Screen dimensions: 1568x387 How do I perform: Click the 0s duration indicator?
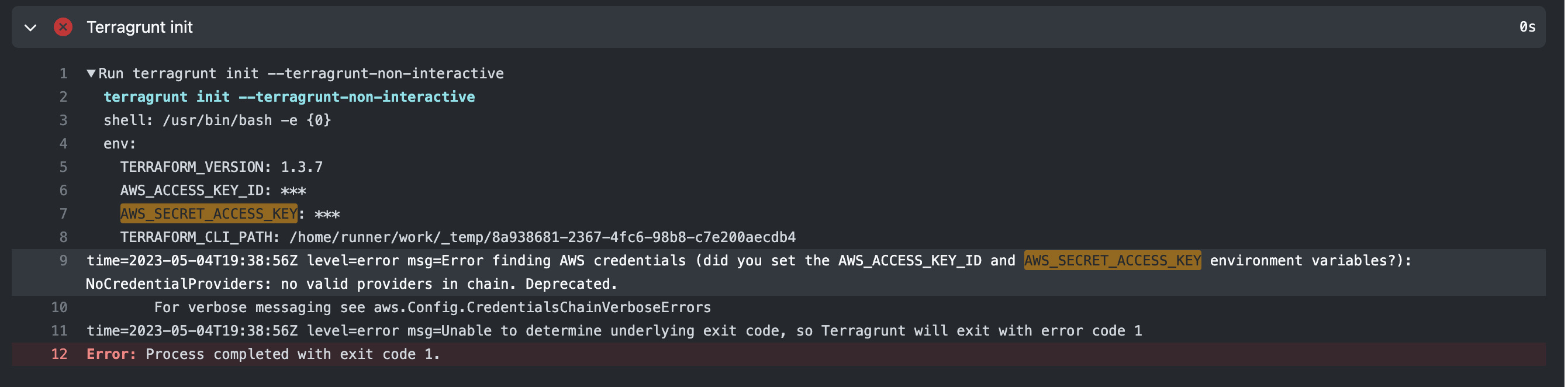point(1528,27)
